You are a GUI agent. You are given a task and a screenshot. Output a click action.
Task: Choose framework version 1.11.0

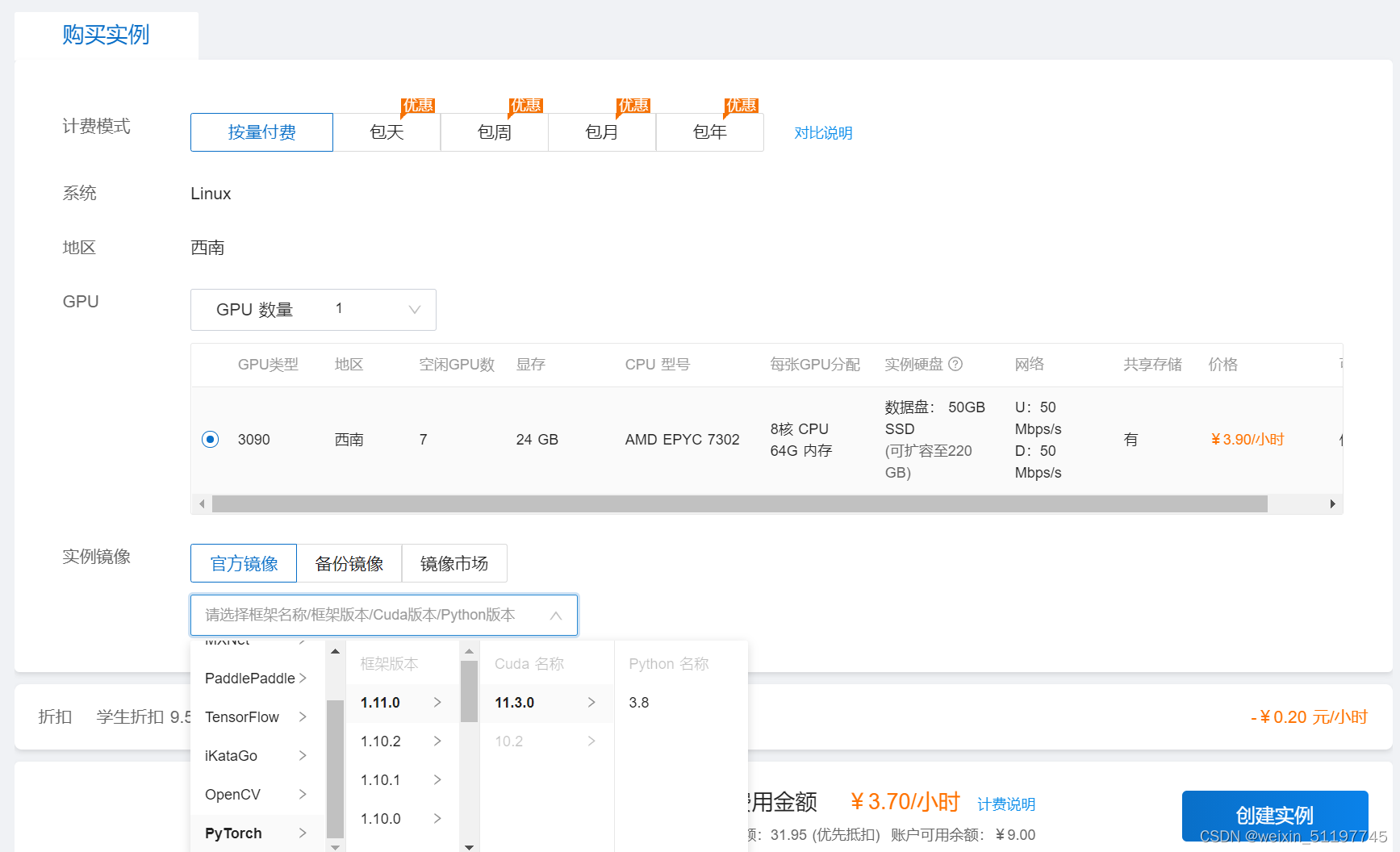(x=402, y=703)
